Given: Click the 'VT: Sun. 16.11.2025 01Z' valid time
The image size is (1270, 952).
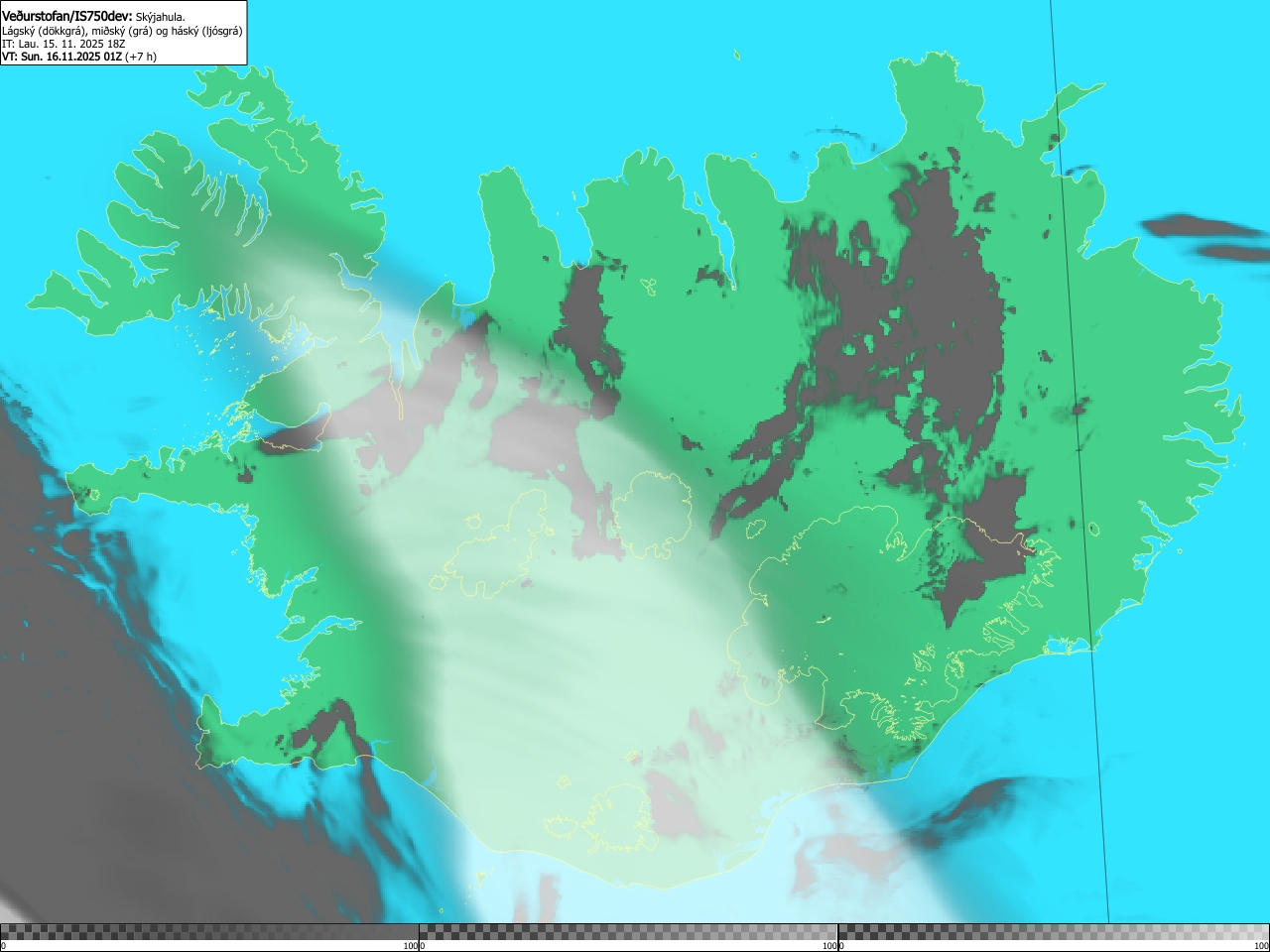Looking at the screenshot, I should pos(62,57).
